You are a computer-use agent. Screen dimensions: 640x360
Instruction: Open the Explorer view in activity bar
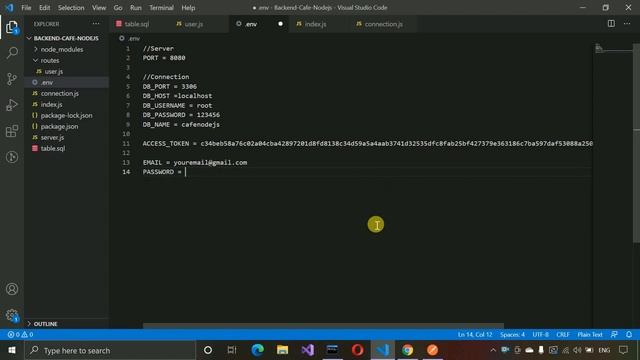(x=12, y=27)
